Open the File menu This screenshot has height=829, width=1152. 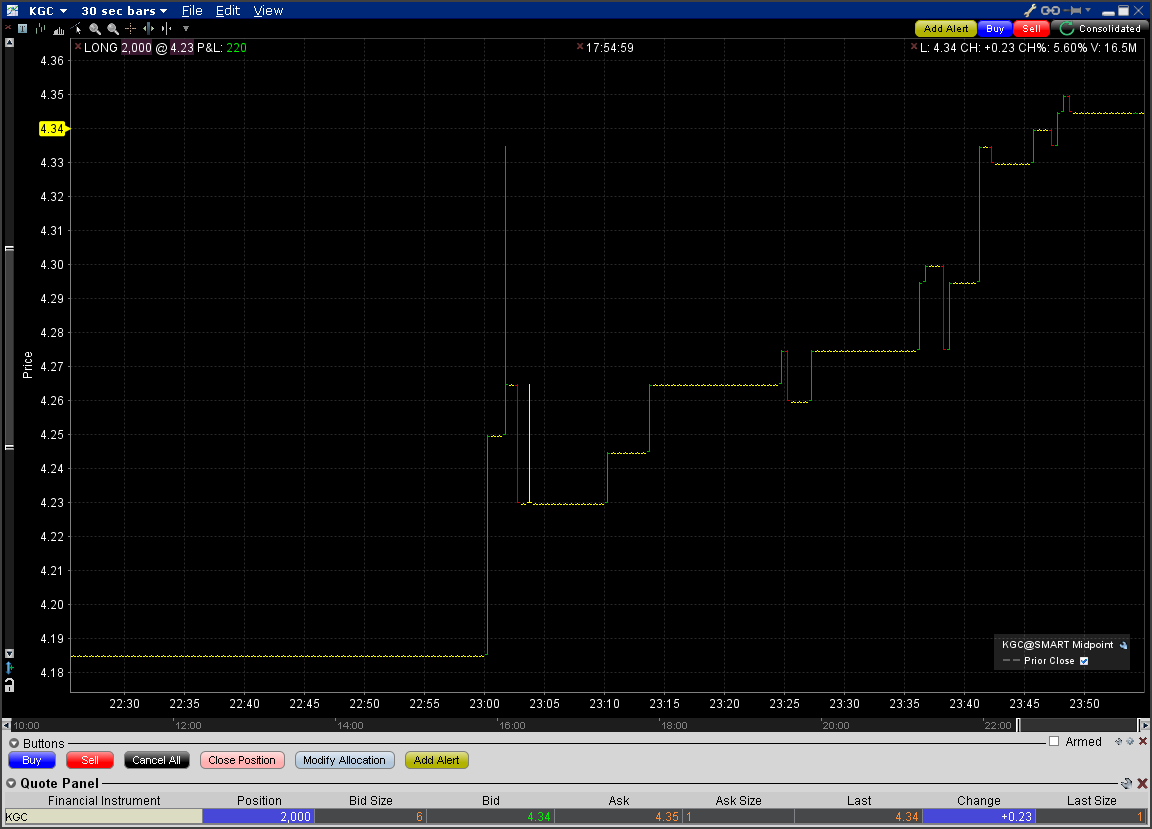coord(192,11)
